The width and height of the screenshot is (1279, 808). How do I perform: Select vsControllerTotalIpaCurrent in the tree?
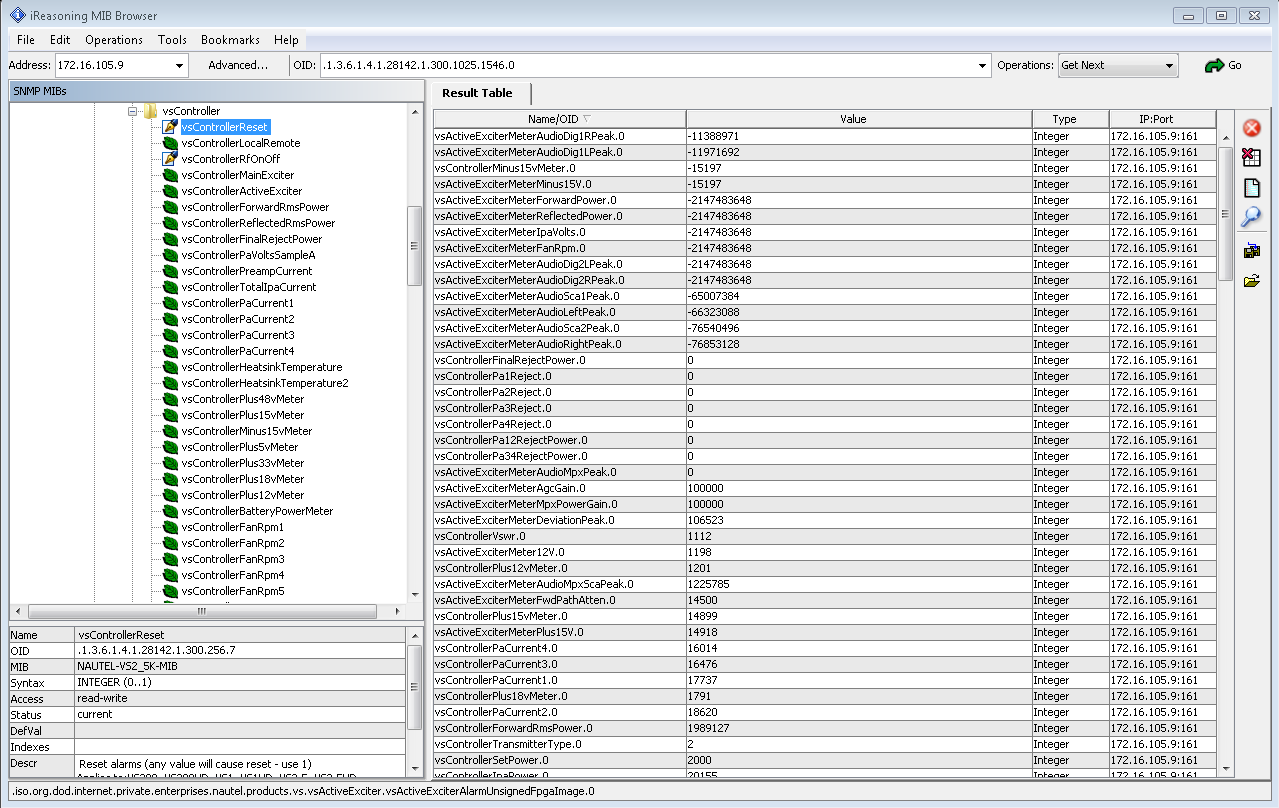(249, 287)
